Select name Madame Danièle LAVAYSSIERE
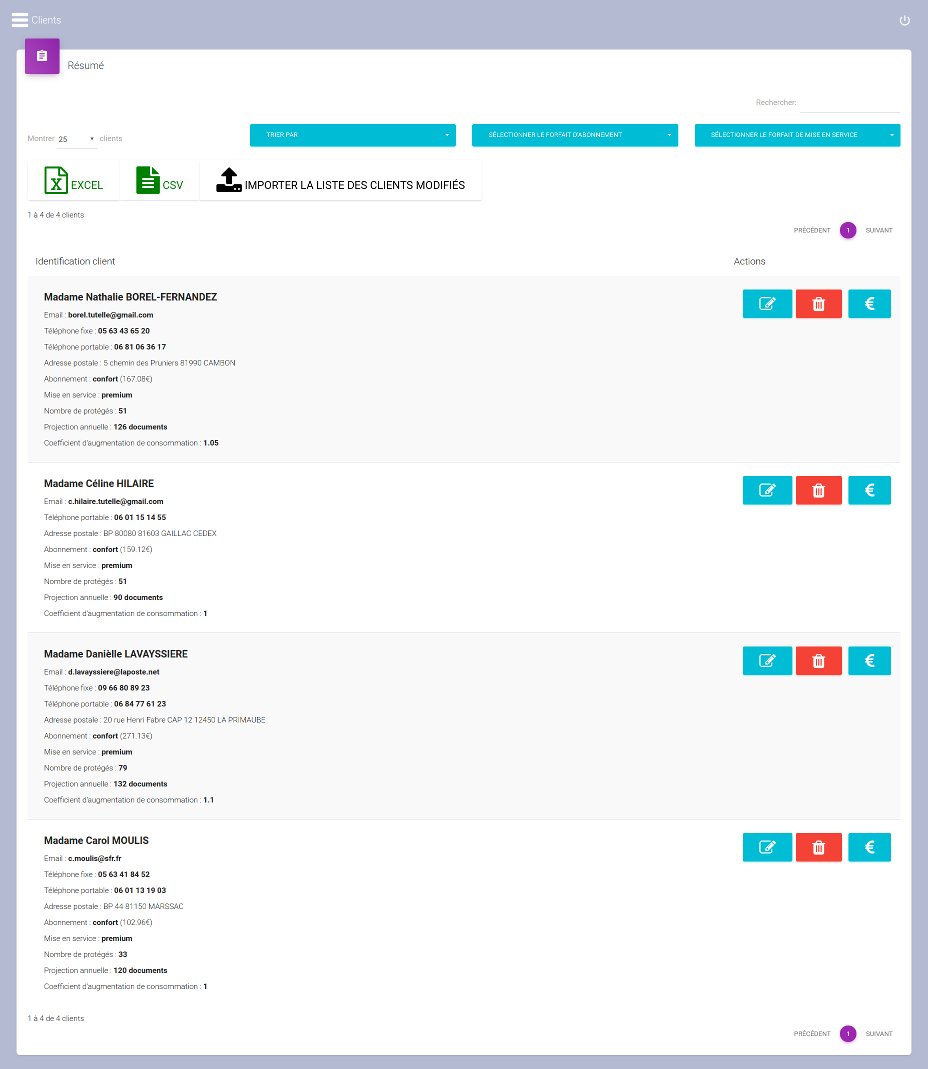 tap(116, 654)
